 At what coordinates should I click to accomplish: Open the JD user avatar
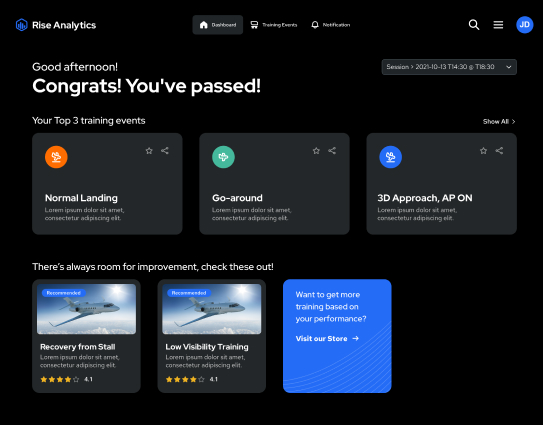pyautogui.click(x=525, y=25)
